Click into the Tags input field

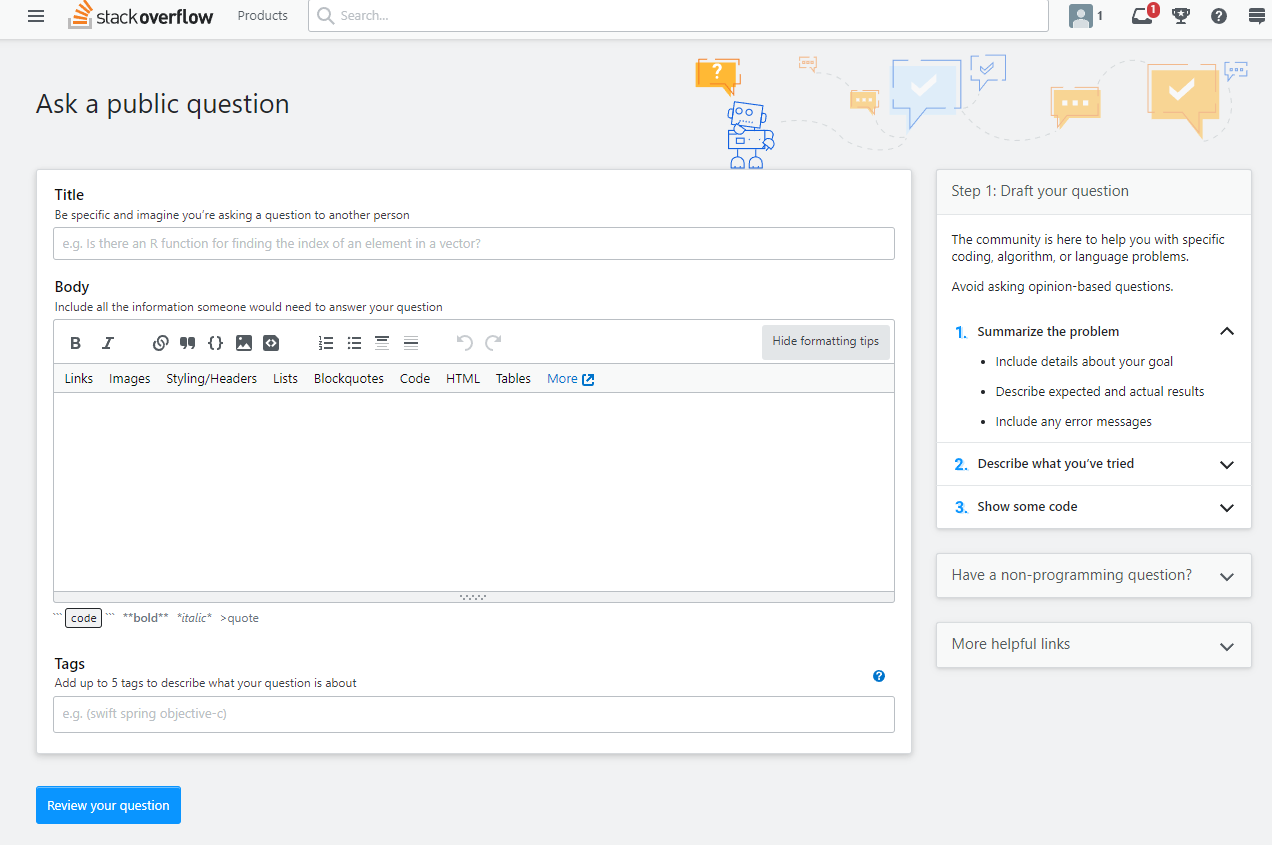coord(474,715)
